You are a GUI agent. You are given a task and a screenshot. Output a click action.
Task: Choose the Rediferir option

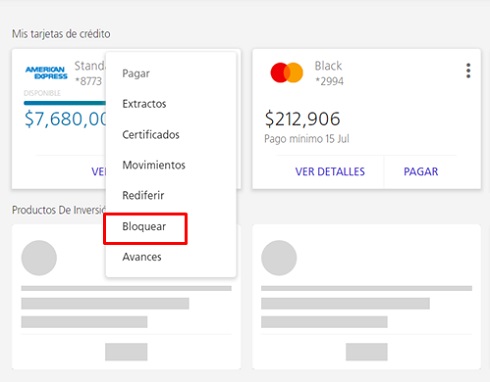(143, 195)
